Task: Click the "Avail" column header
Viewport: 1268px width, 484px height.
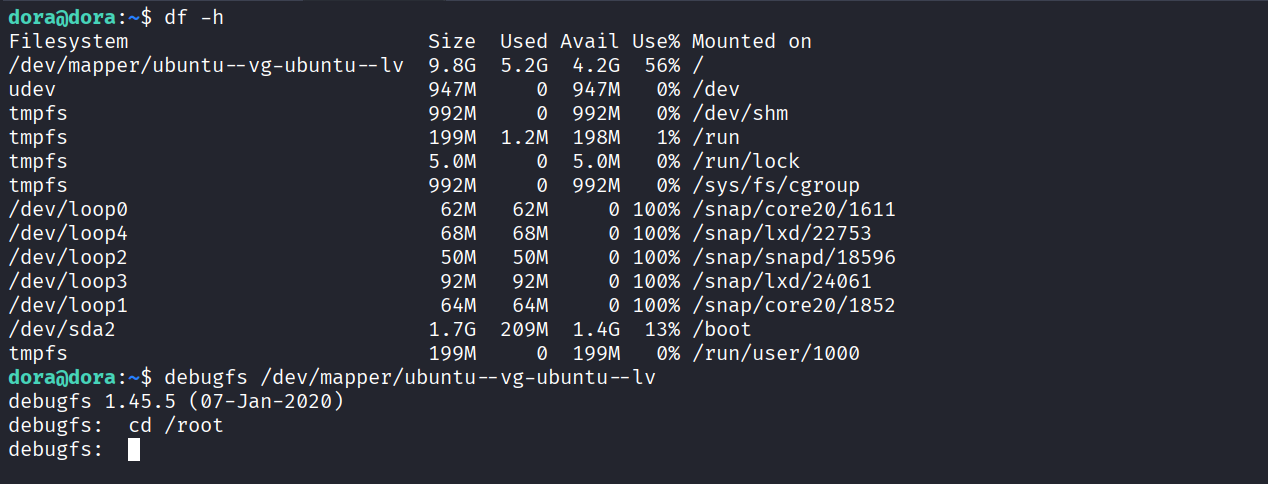Action: [x=590, y=41]
